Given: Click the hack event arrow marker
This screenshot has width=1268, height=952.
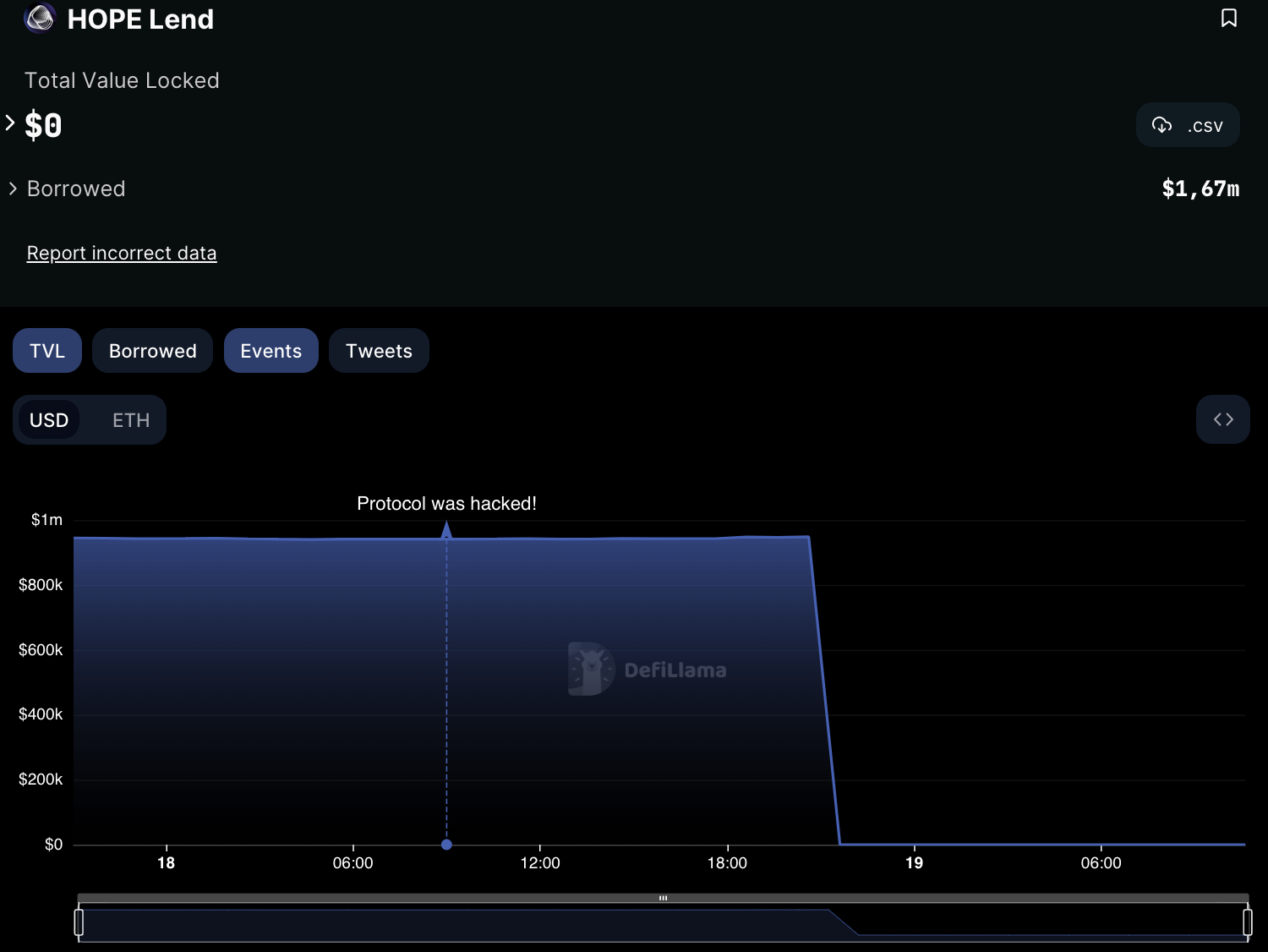Looking at the screenshot, I should (x=446, y=530).
